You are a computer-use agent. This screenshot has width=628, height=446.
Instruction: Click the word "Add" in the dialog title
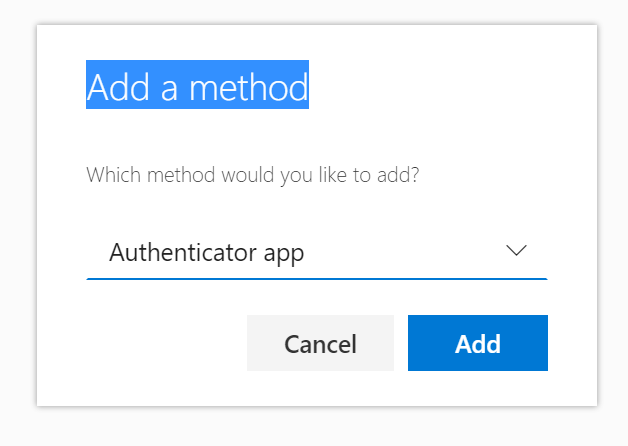point(119,87)
